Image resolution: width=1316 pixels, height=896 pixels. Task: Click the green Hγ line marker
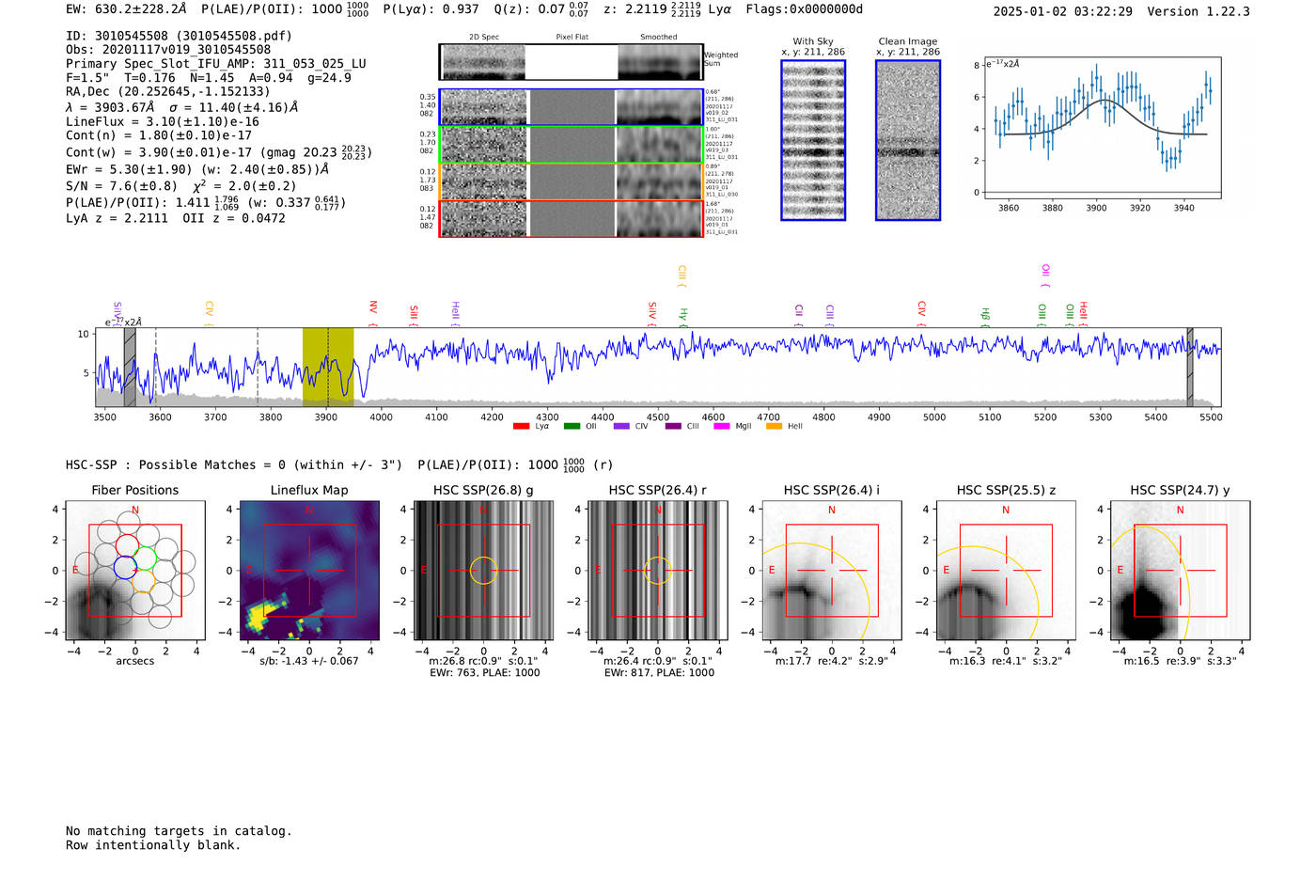[684, 317]
